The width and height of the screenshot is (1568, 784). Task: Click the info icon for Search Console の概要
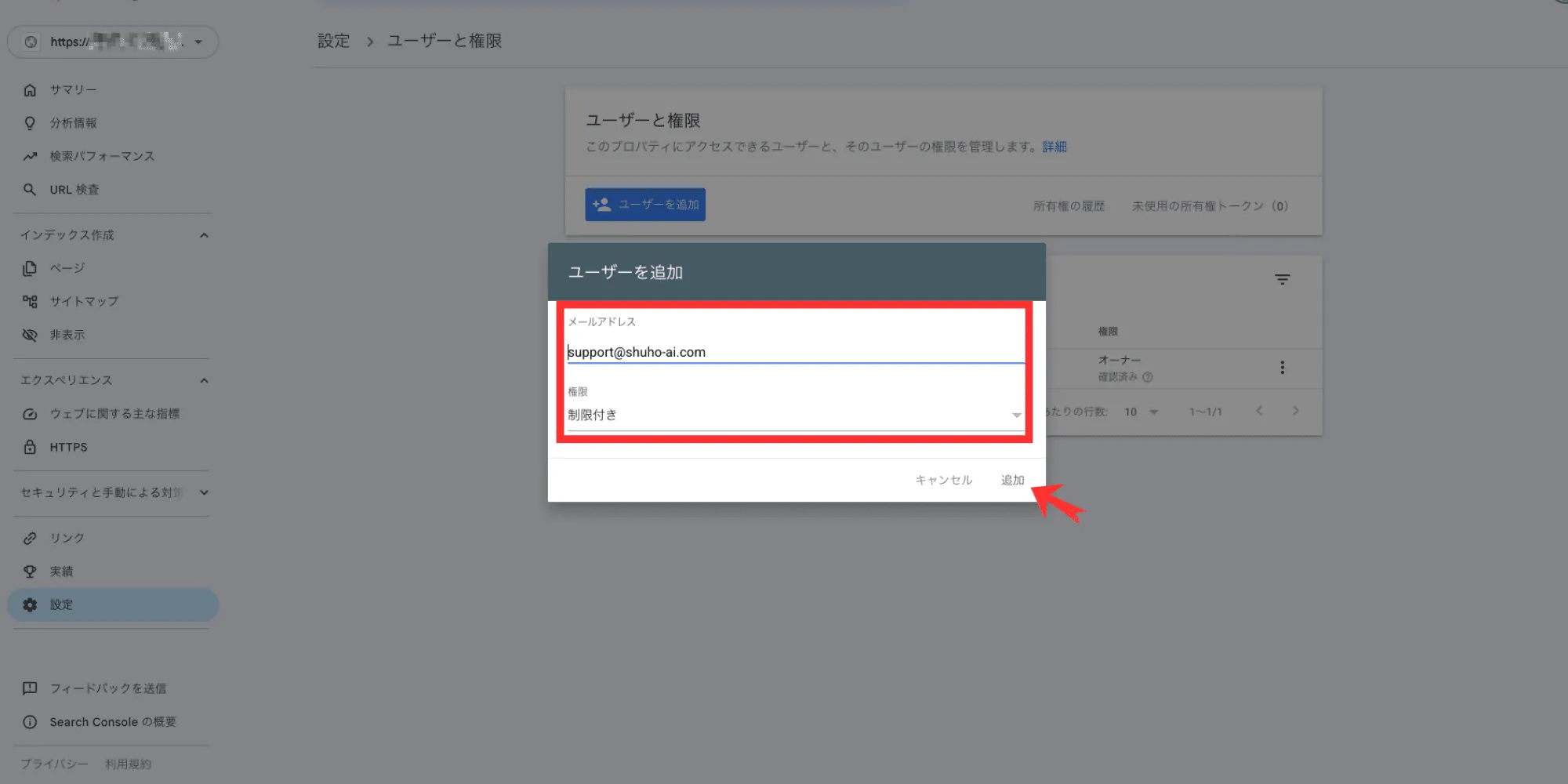pyautogui.click(x=30, y=722)
